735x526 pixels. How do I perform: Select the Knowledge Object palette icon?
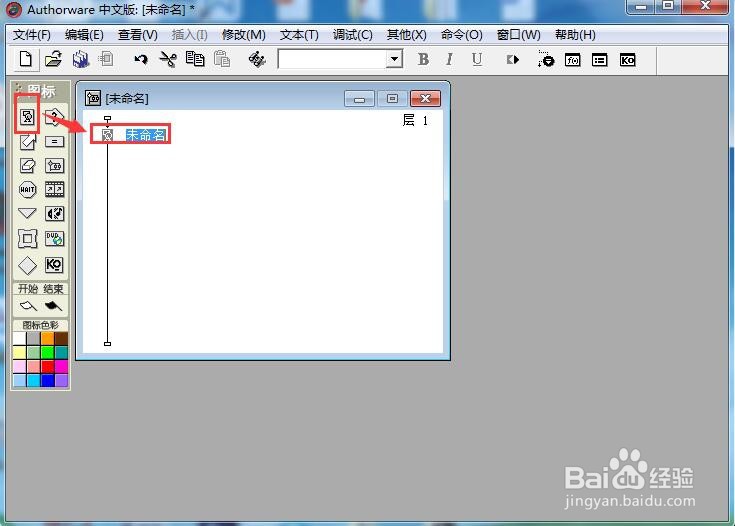point(54,265)
